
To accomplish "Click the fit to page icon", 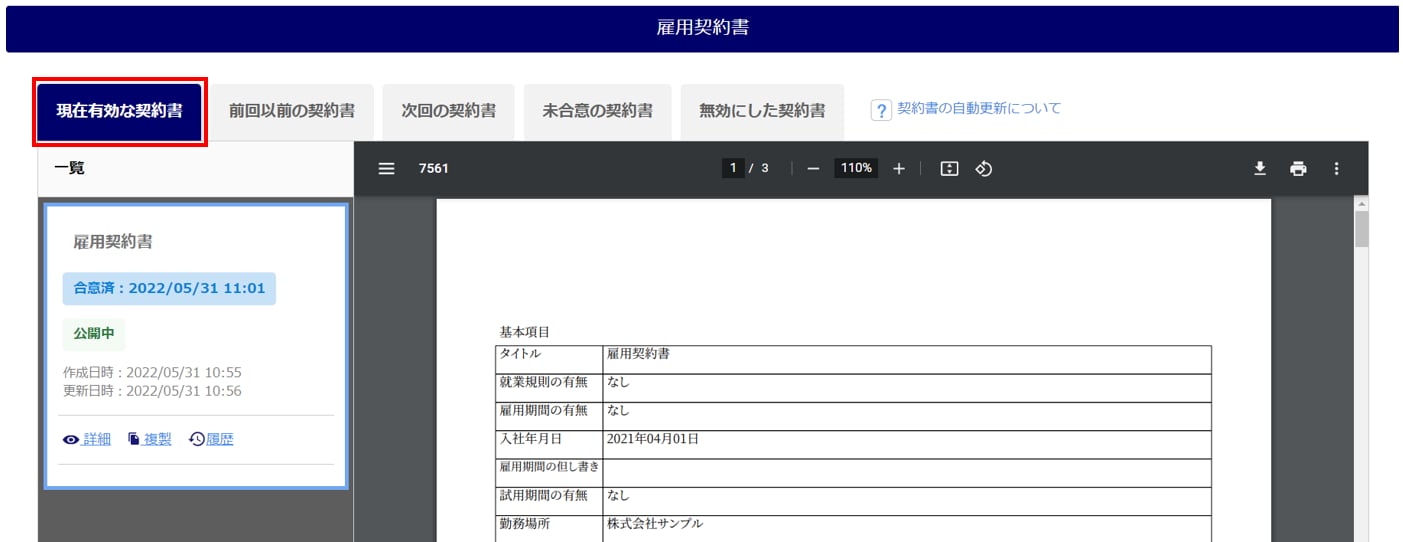I will 949,168.
